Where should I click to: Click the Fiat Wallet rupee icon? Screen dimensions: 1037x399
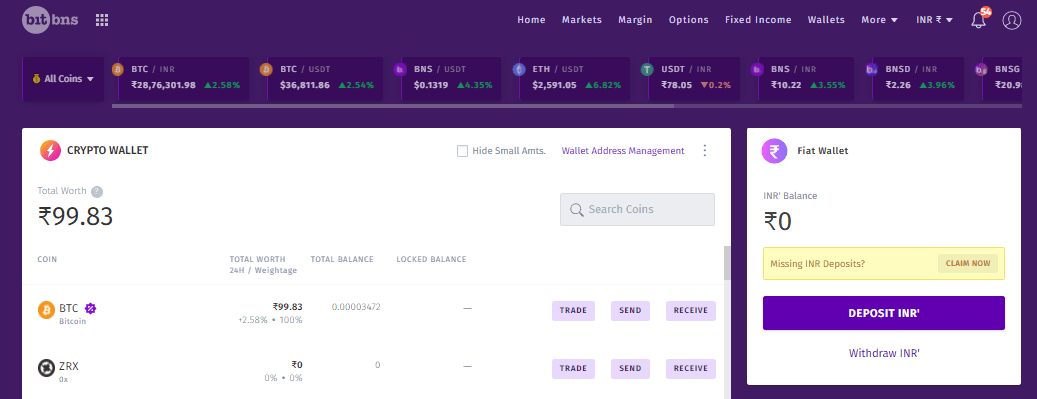[774, 151]
